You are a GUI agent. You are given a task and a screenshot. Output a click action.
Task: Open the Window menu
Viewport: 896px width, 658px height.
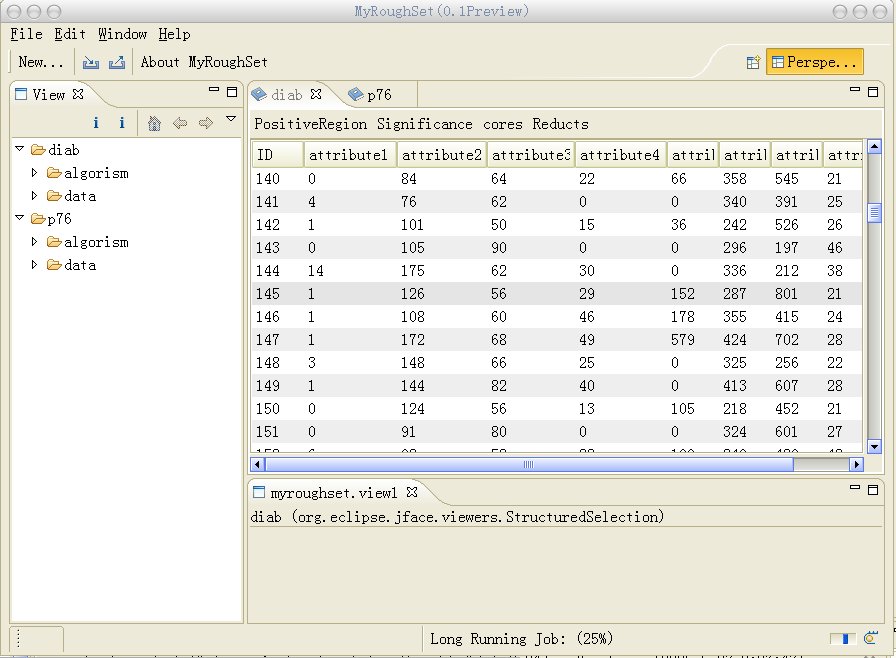click(122, 34)
